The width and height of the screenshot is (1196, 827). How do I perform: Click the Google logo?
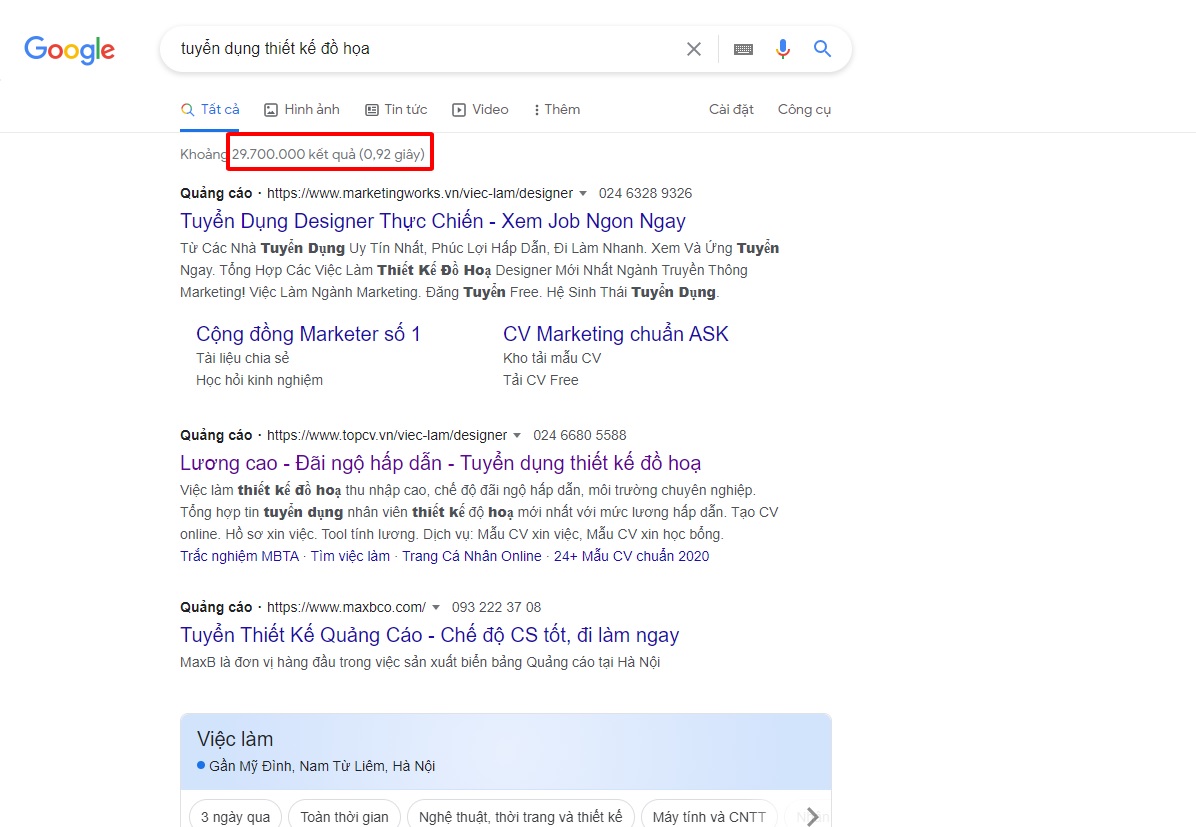coord(69,49)
